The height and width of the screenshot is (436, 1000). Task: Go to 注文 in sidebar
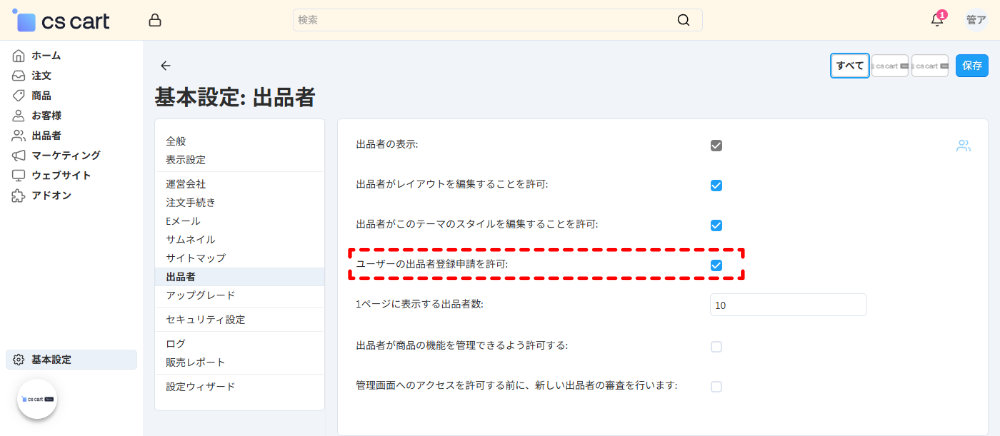tap(41, 76)
